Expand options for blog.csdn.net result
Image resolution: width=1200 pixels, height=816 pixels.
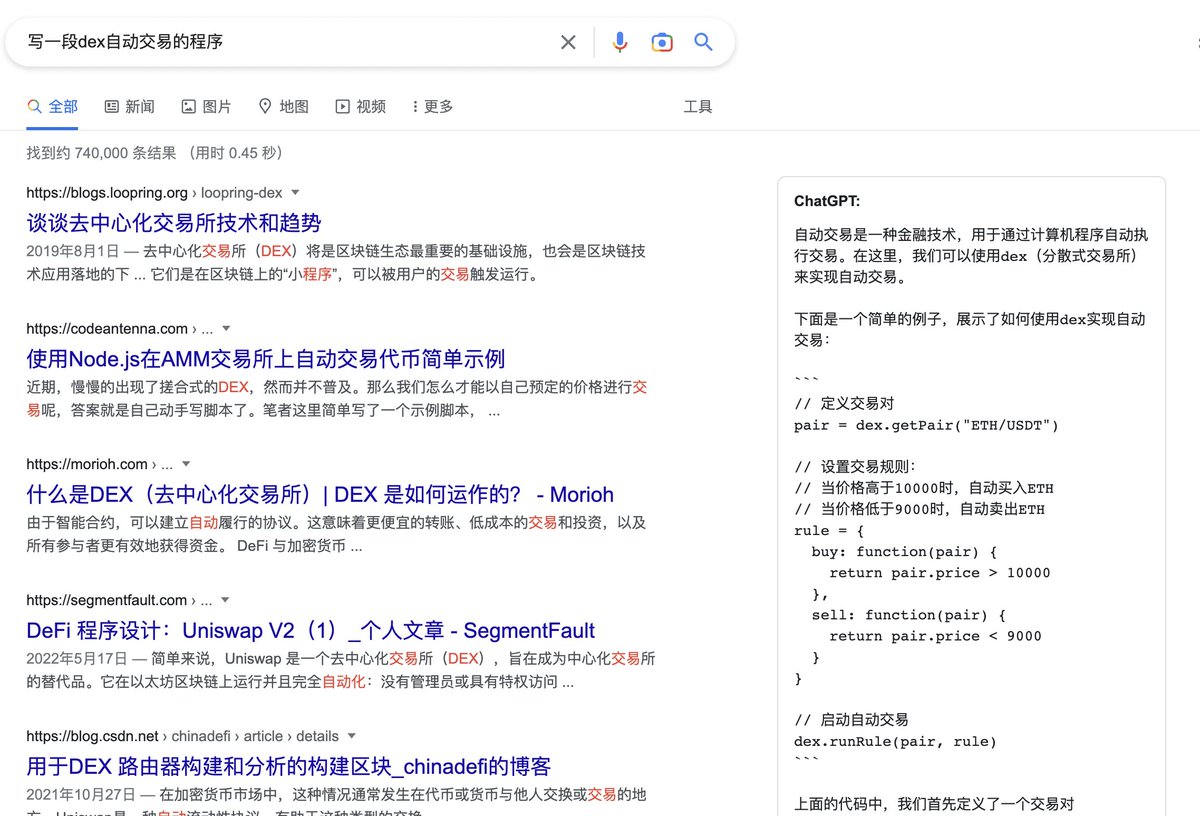tap(352, 736)
